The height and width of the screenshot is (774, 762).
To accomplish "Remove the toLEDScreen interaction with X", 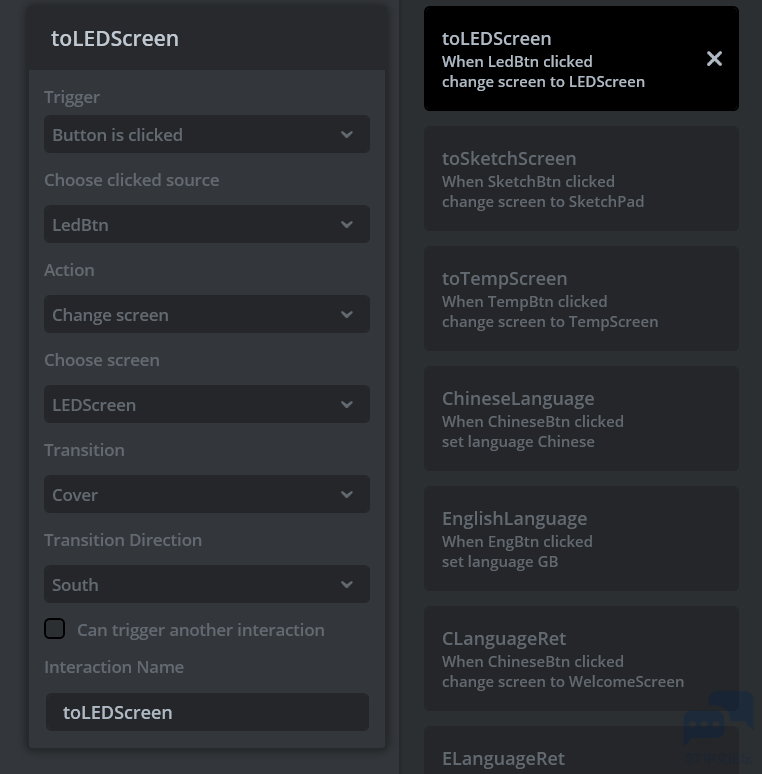I will 714,59.
